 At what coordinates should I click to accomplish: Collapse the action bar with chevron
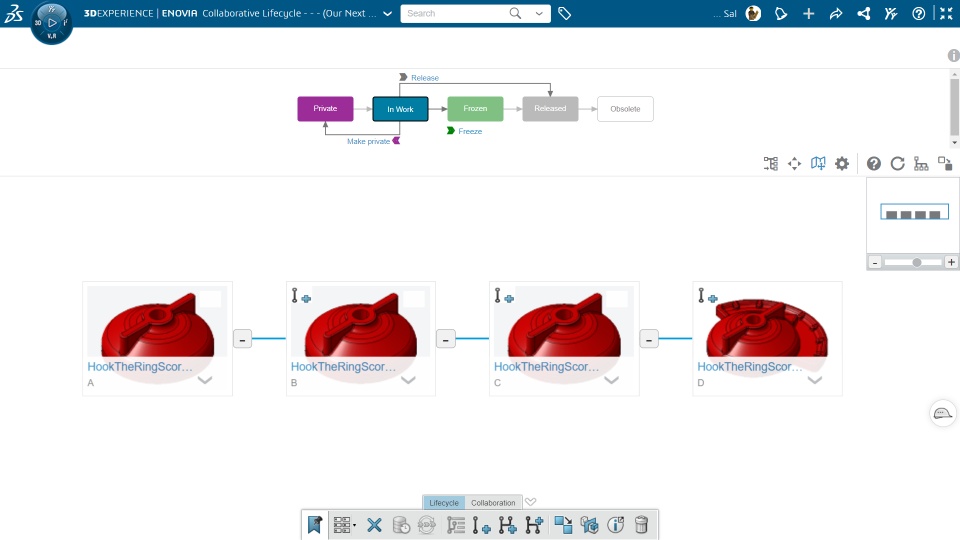point(531,502)
